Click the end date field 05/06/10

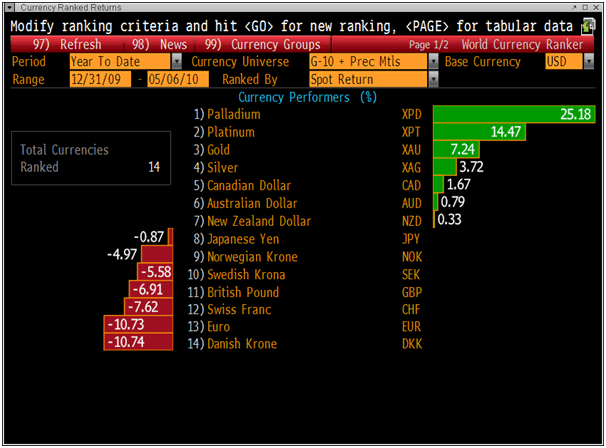178,79
